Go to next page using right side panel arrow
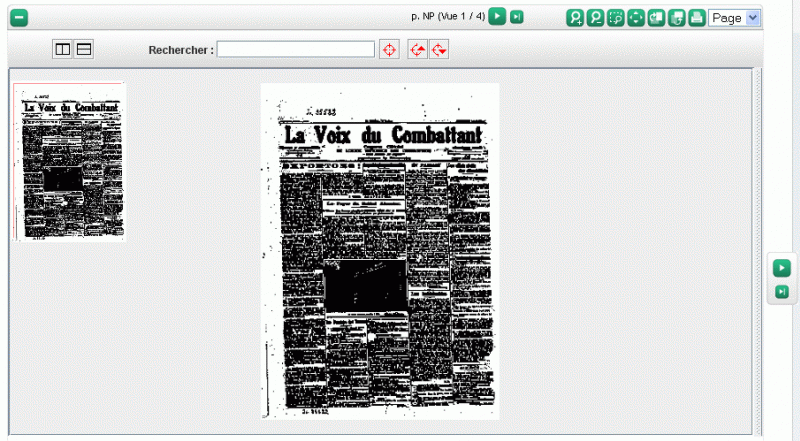The image size is (800, 441). click(x=782, y=268)
